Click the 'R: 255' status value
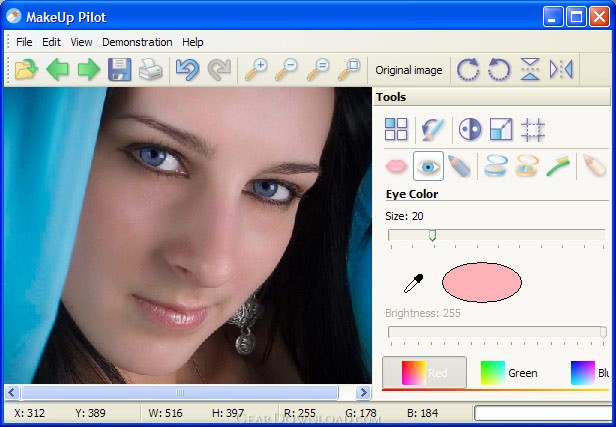 coord(300,413)
